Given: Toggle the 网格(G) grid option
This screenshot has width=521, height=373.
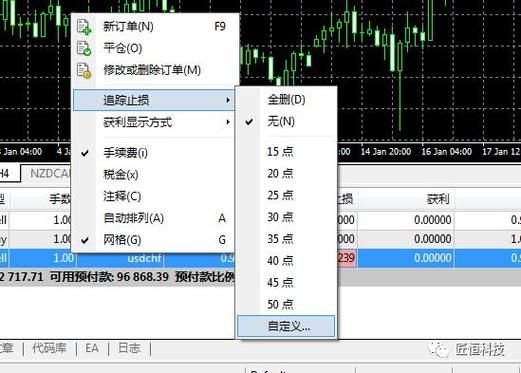Looking at the screenshot, I should (x=154, y=240).
